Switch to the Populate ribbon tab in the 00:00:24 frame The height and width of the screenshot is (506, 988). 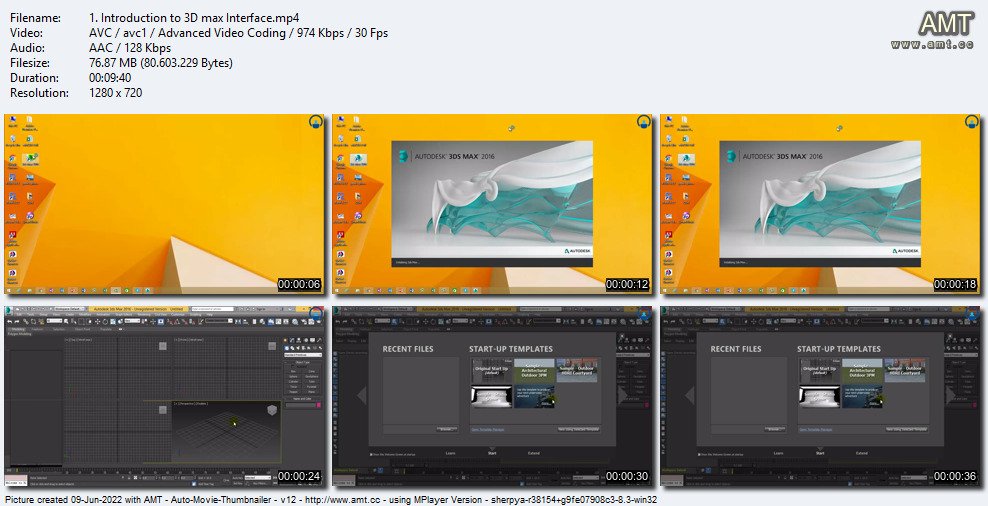(x=106, y=329)
